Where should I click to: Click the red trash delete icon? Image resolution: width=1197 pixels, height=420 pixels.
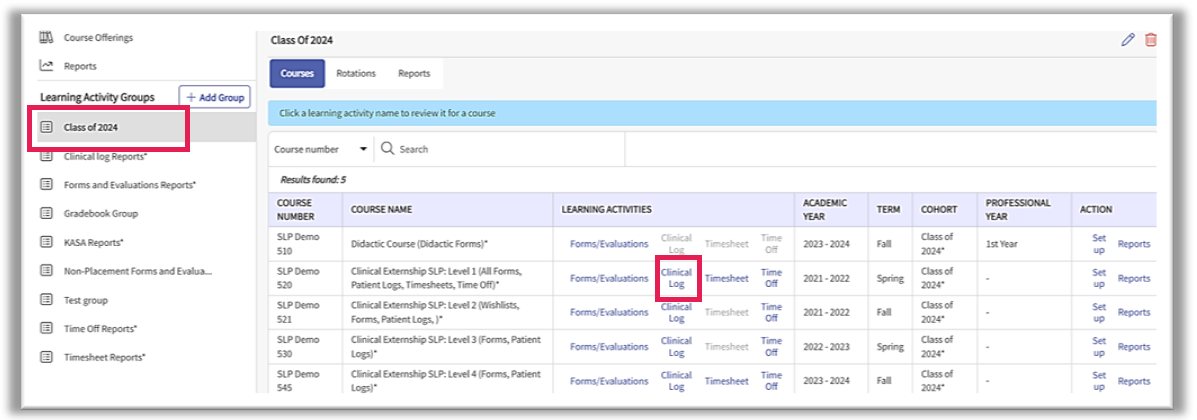(x=1150, y=40)
